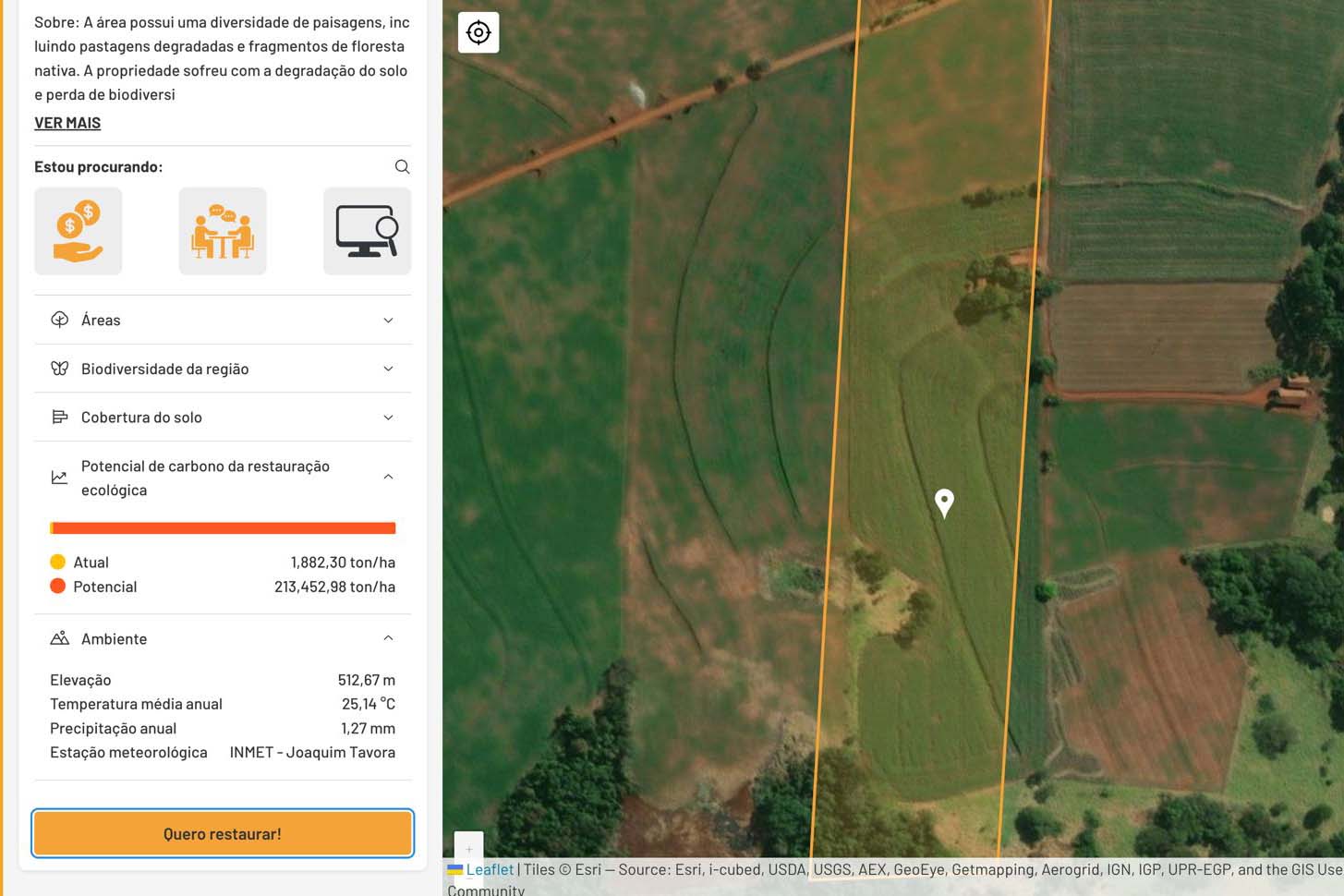Click the Elevação label
The height and width of the screenshot is (896, 1344).
point(80,680)
